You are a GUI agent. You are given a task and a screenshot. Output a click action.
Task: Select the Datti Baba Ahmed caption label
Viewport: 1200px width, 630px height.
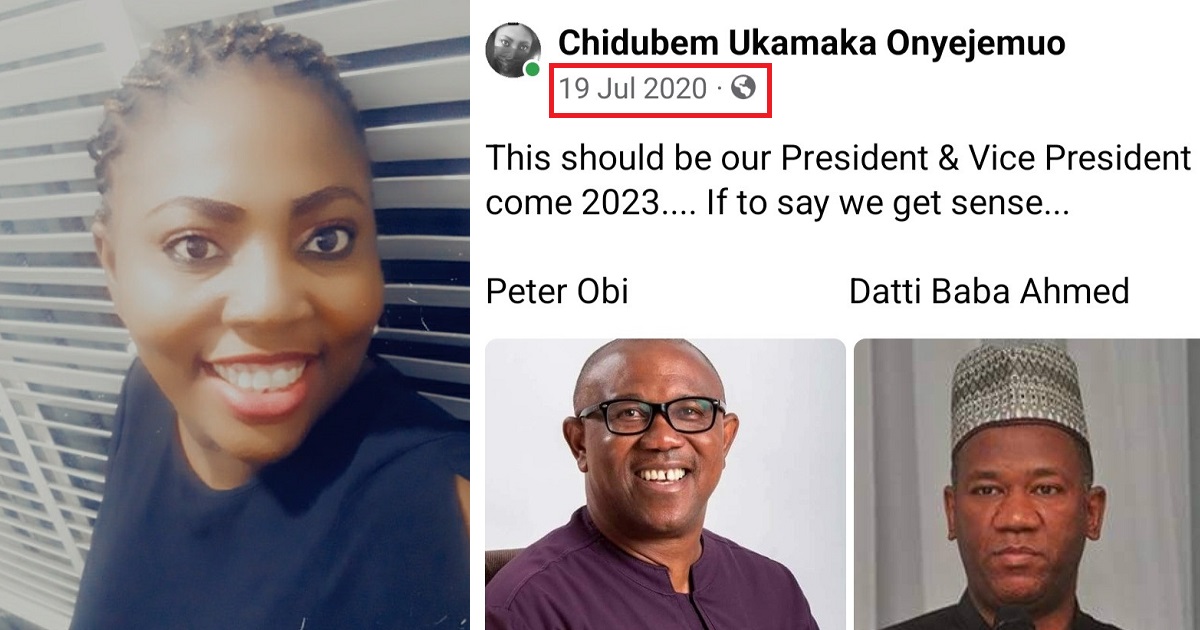[x=989, y=292]
